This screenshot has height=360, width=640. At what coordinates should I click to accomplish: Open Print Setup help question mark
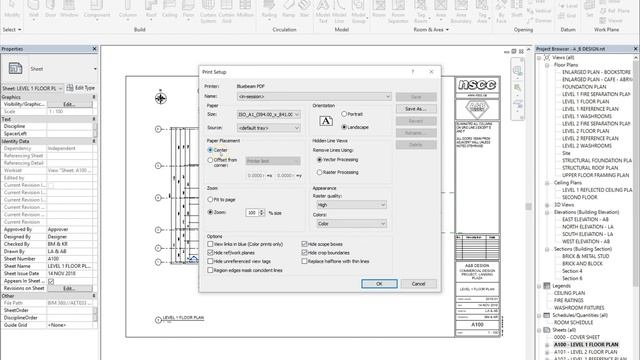413,72
